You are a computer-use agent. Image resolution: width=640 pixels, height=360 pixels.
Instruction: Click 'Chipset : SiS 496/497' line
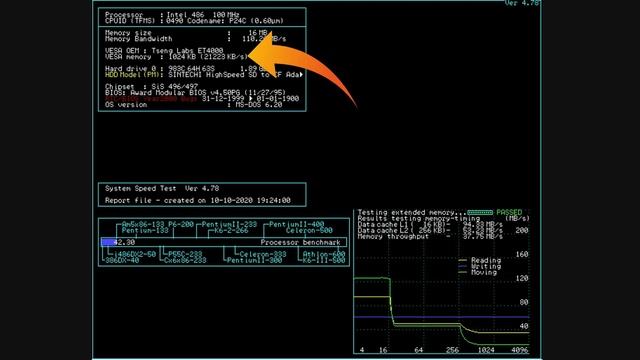(x=151, y=87)
